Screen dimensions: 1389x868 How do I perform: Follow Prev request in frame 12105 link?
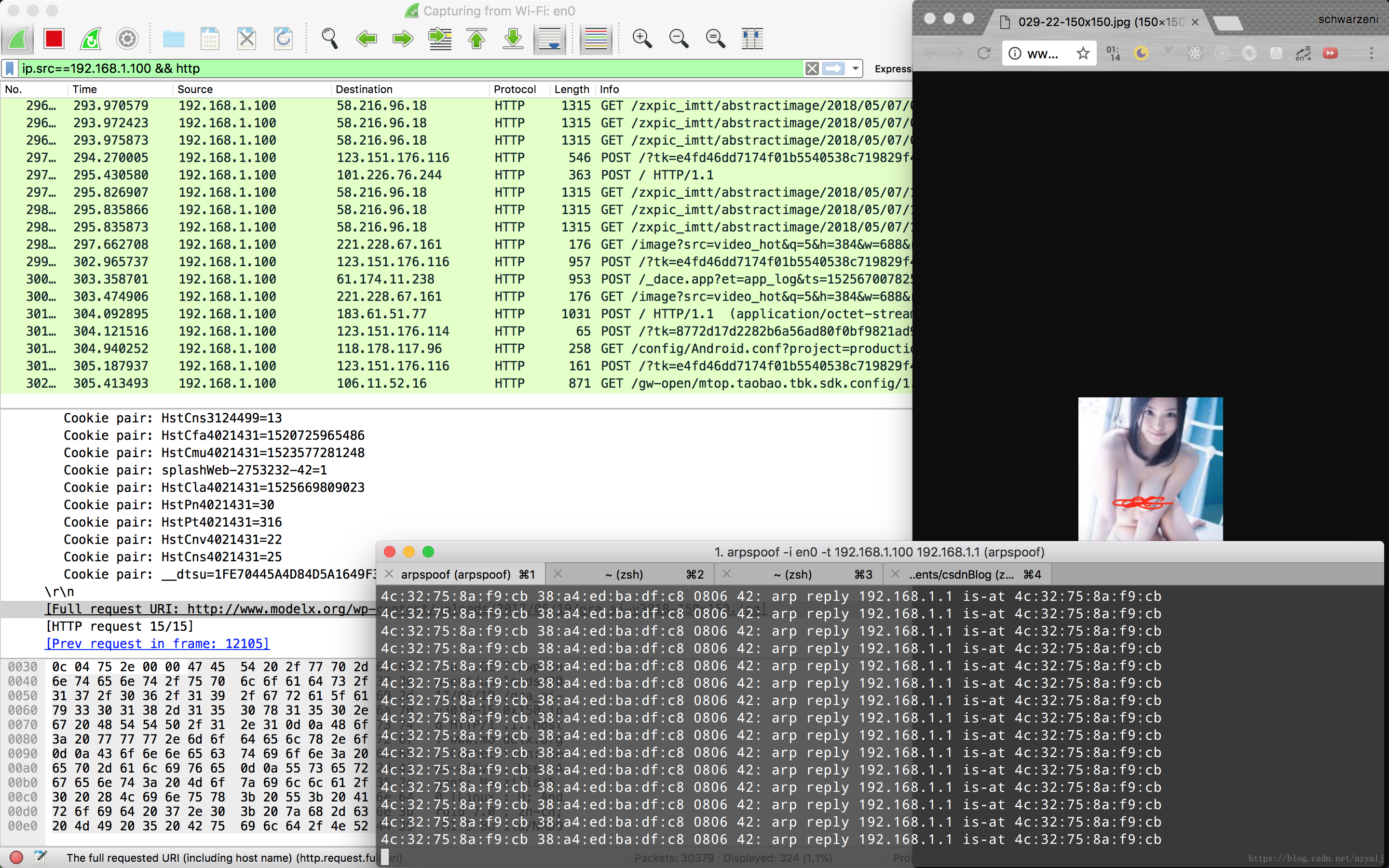pos(157,644)
